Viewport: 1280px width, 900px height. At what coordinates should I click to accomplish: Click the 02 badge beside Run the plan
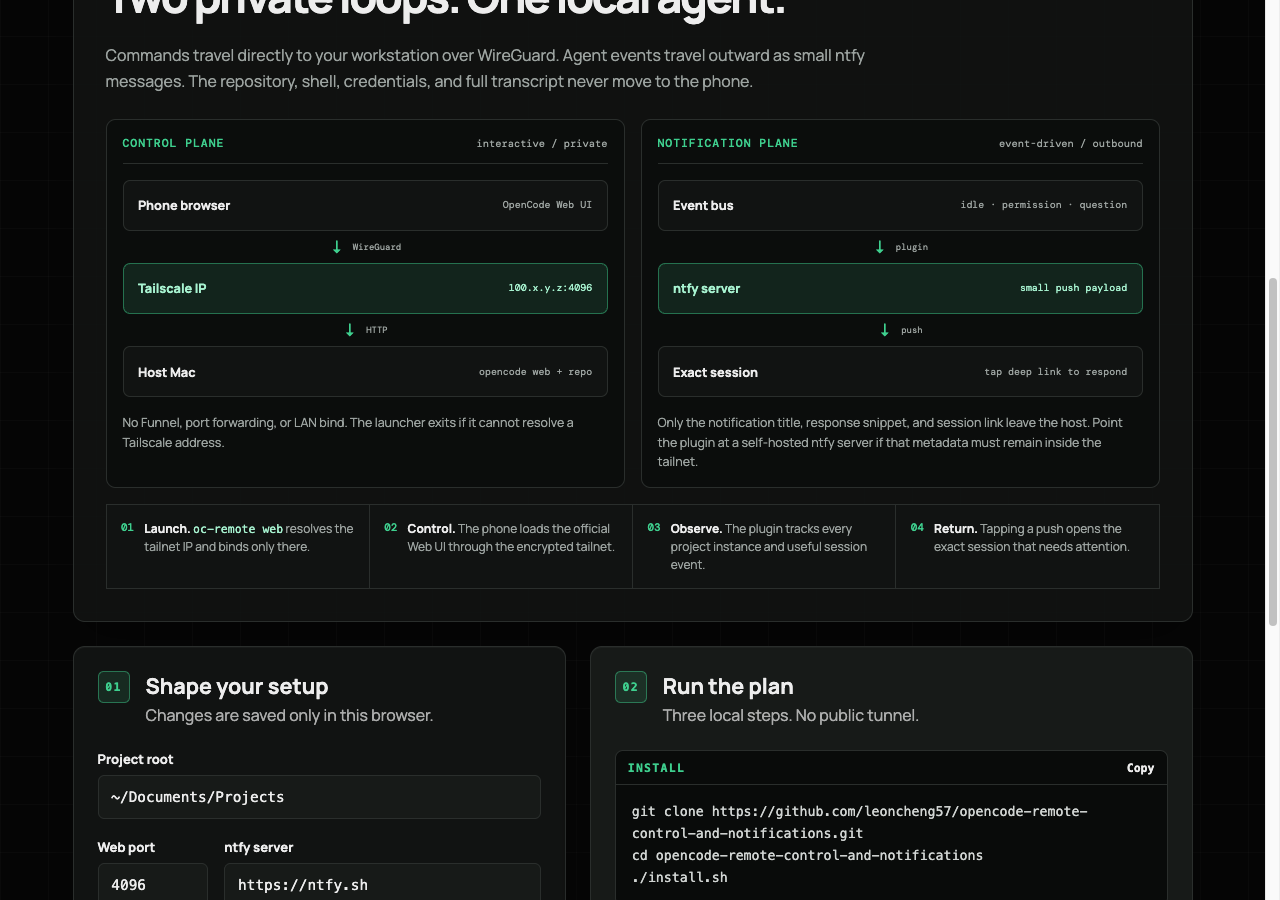(x=631, y=687)
